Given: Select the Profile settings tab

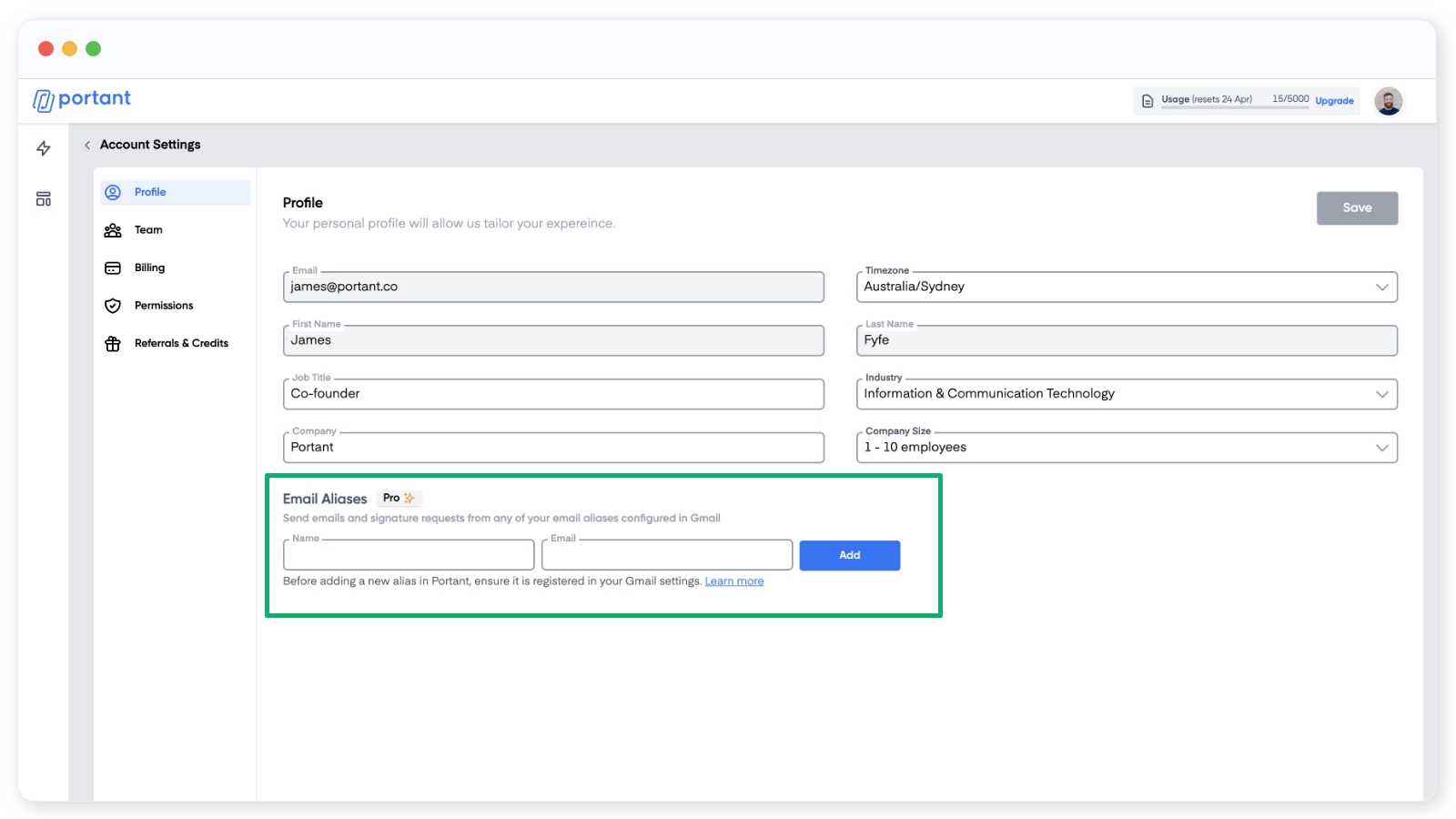Looking at the screenshot, I should [150, 192].
